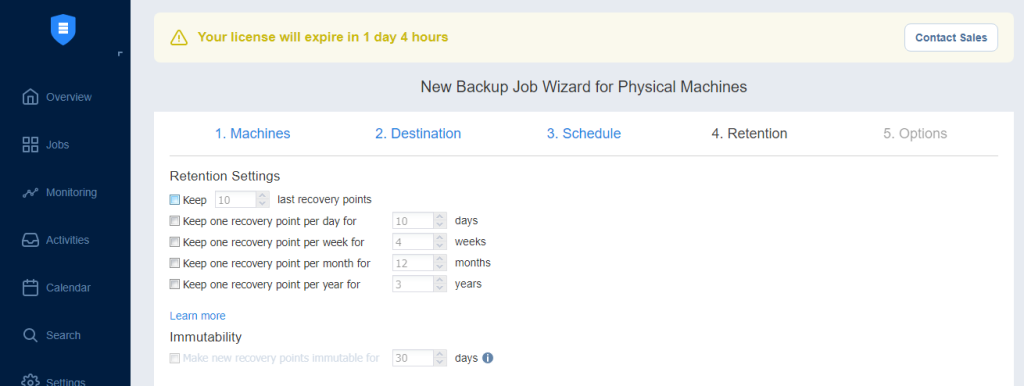Enable Keep last recovery points checkbox
This screenshot has height=386, width=1024.
pos(174,200)
